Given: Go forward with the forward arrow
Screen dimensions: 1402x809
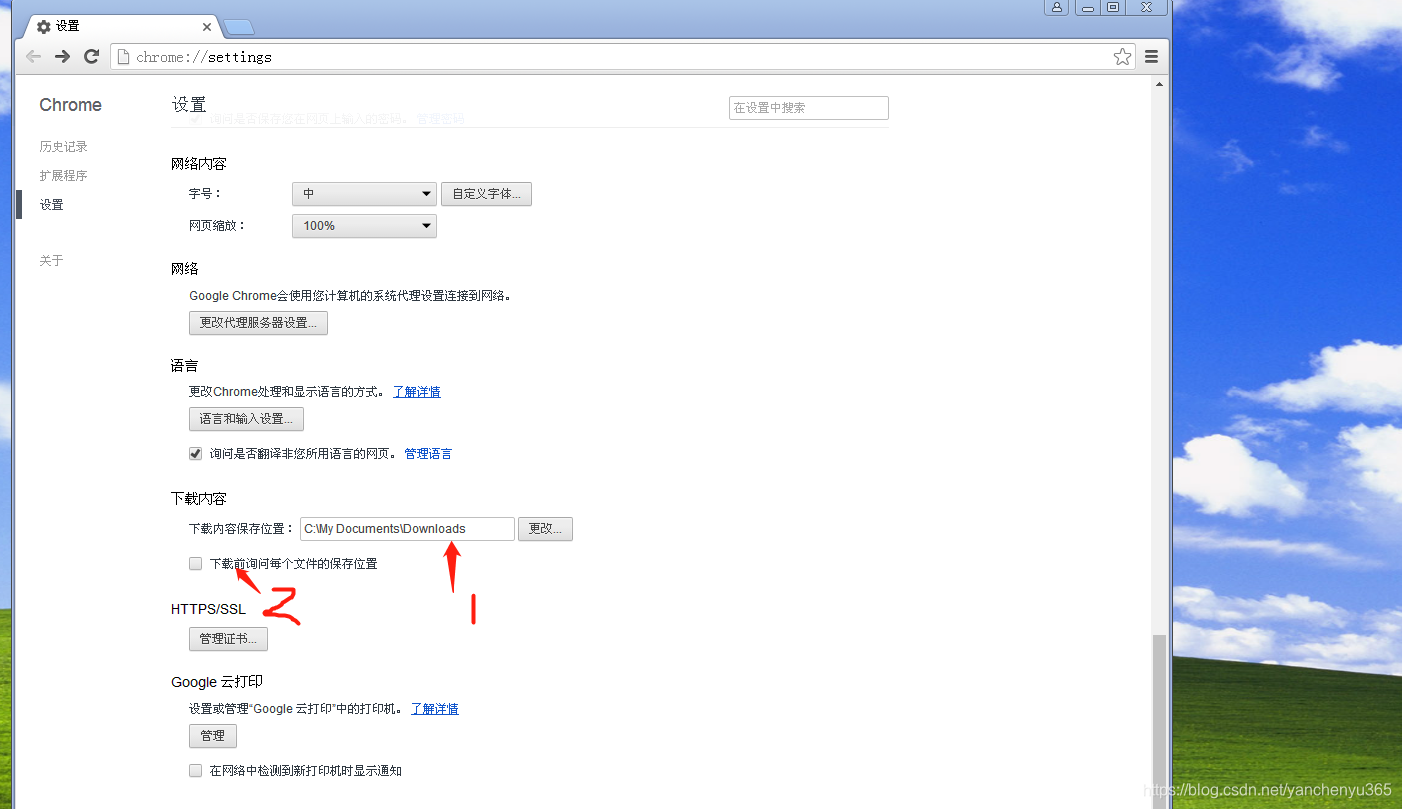Looking at the screenshot, I should [62, 57].
